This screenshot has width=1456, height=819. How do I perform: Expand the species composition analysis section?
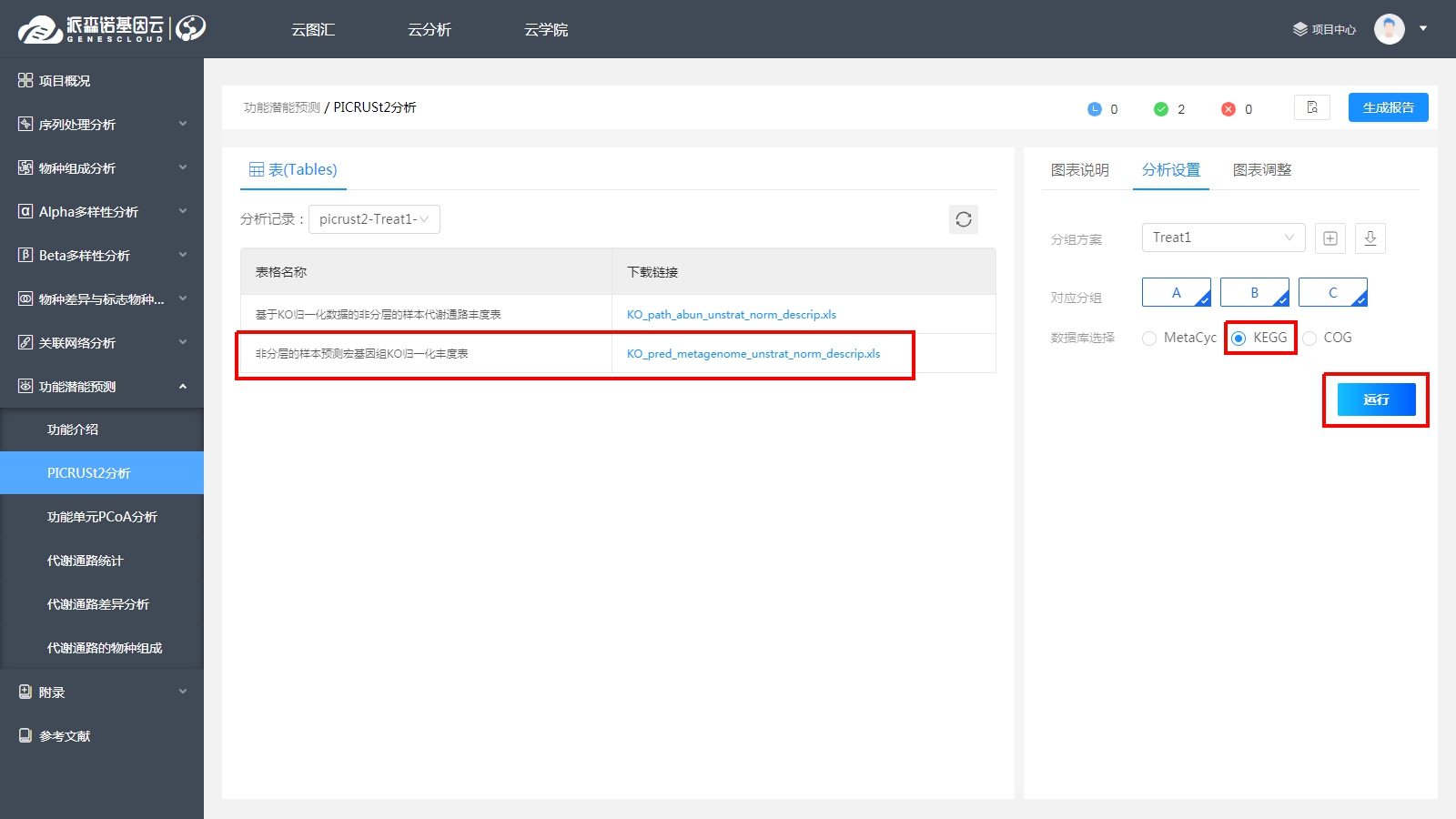[183, 167]
